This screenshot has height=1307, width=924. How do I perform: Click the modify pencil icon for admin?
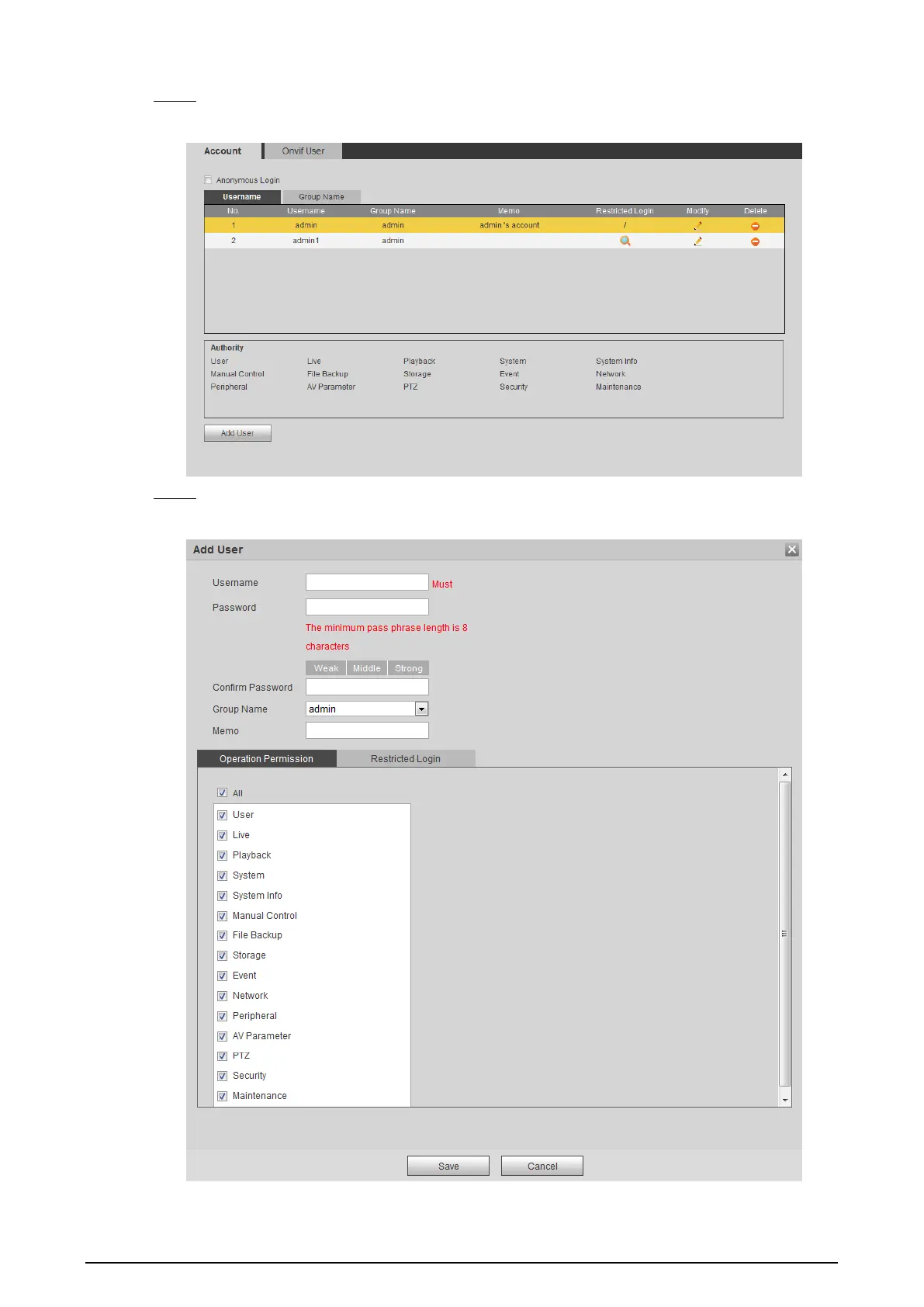697,226
